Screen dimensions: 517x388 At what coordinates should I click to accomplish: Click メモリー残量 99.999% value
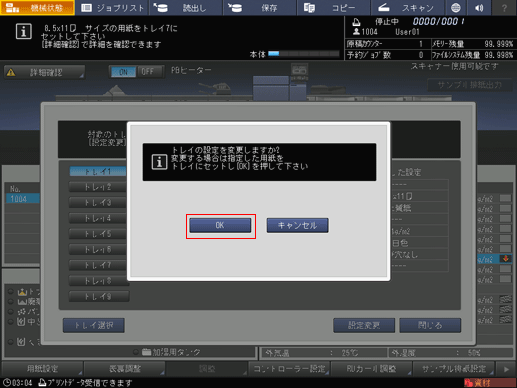pos(499,44)
